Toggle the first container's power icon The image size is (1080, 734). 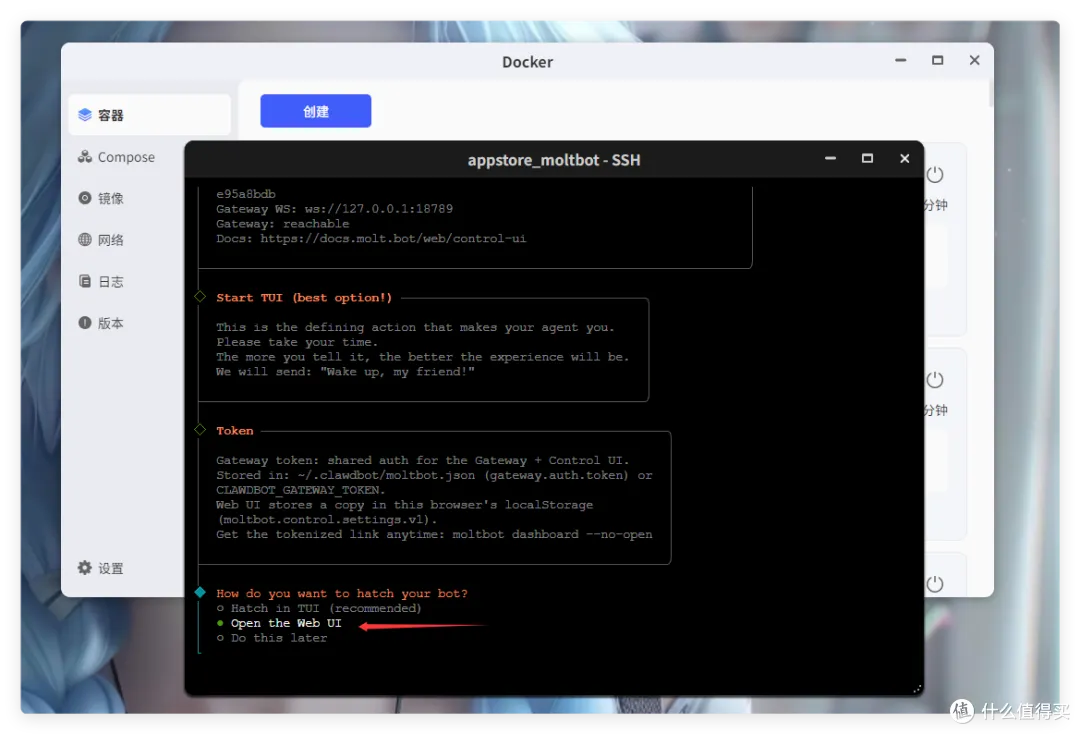click(x=935, y=174)
